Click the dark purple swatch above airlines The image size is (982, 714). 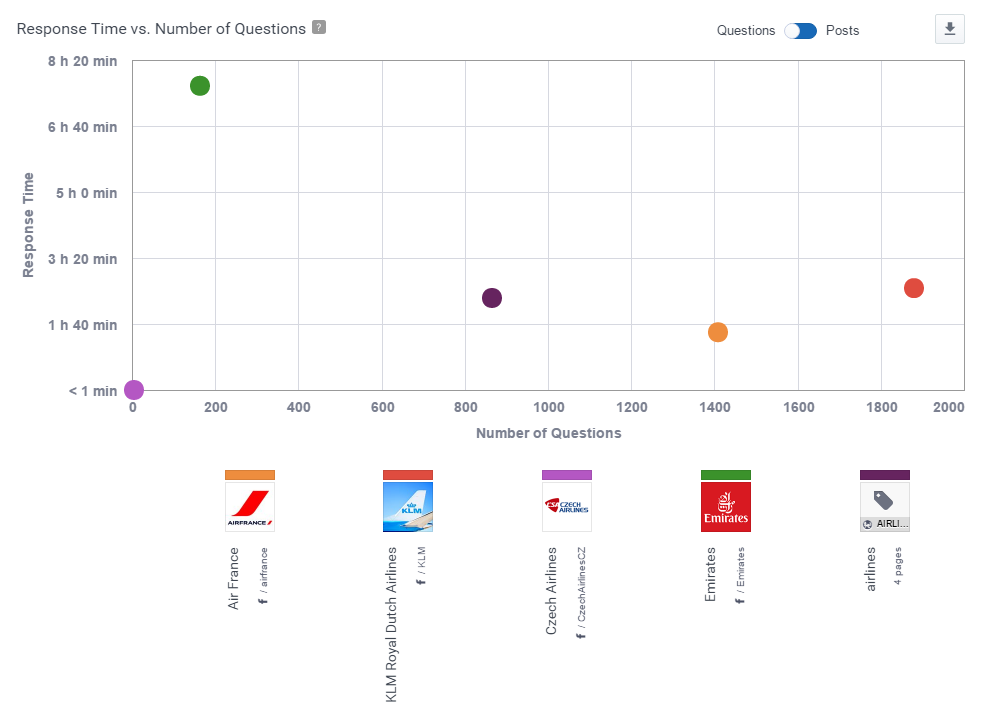[x=885, y=475]
